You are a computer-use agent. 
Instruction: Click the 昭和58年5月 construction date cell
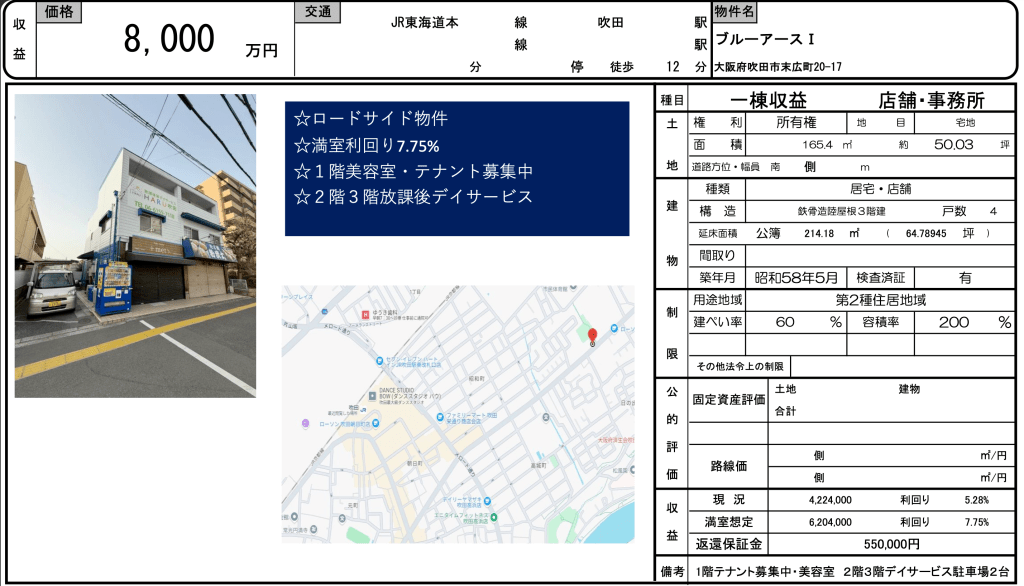point(795,277)
